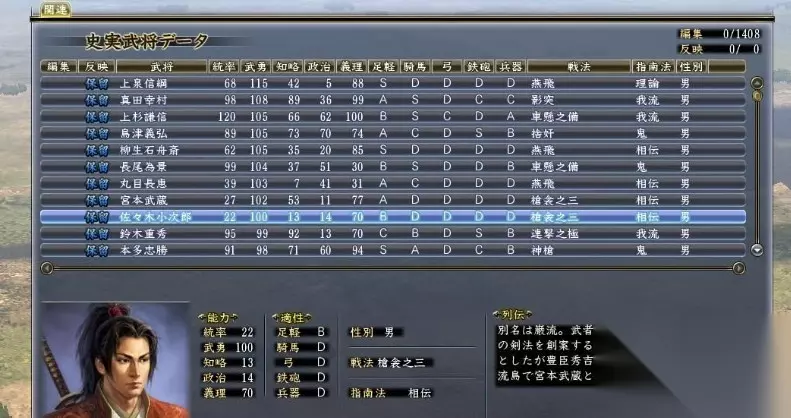Select the 本多忠勝 officer row
Viewport: 791px width, 418px height.
(393, 250)
